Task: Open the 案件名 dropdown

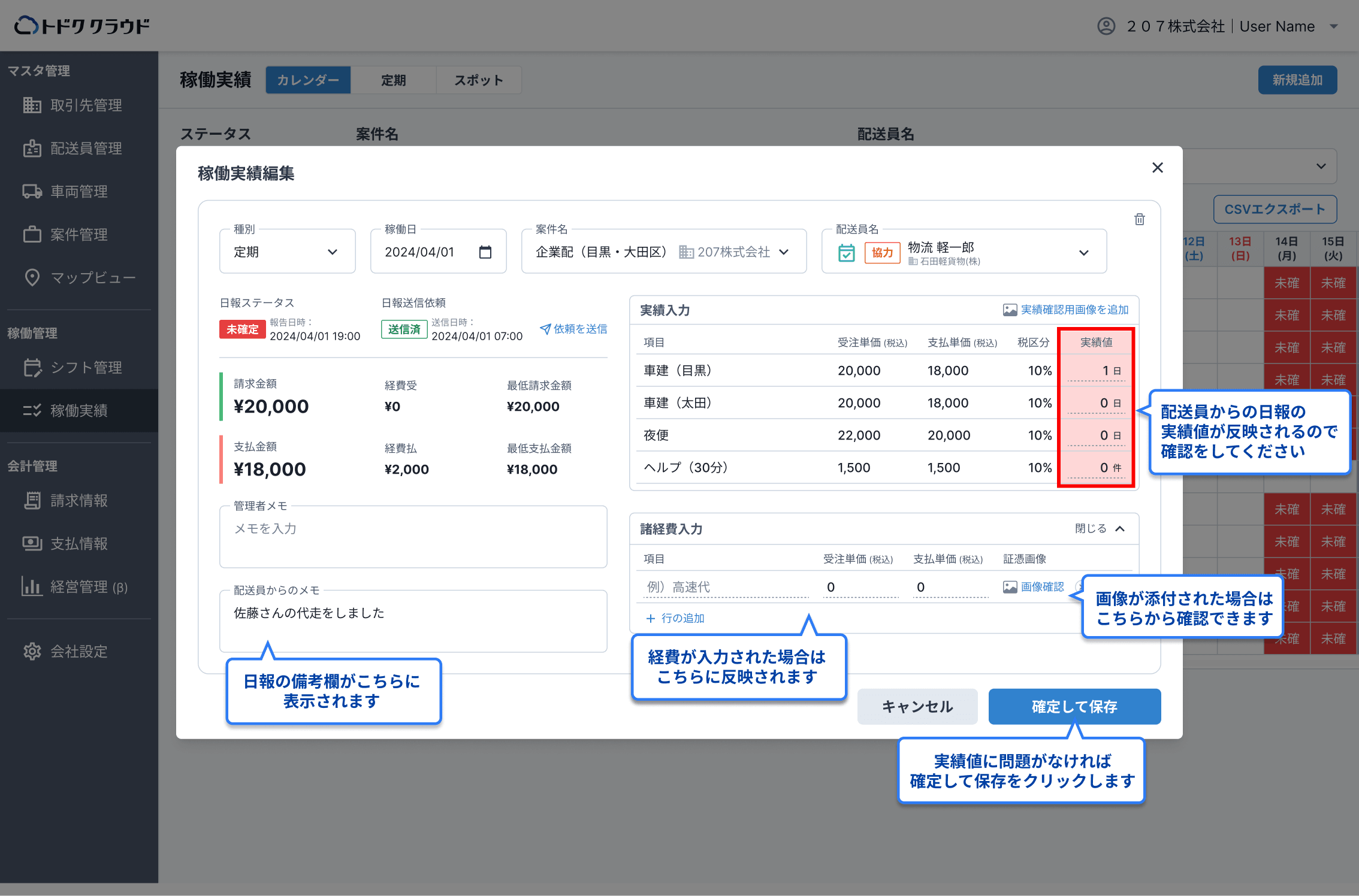Action: click(664, 252)
